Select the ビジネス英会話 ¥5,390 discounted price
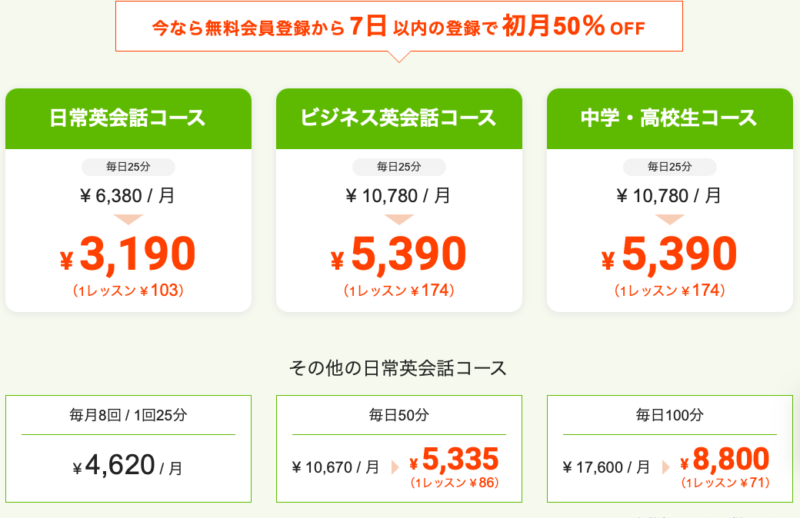The image size is (800, 518). (x=398, y=254)
